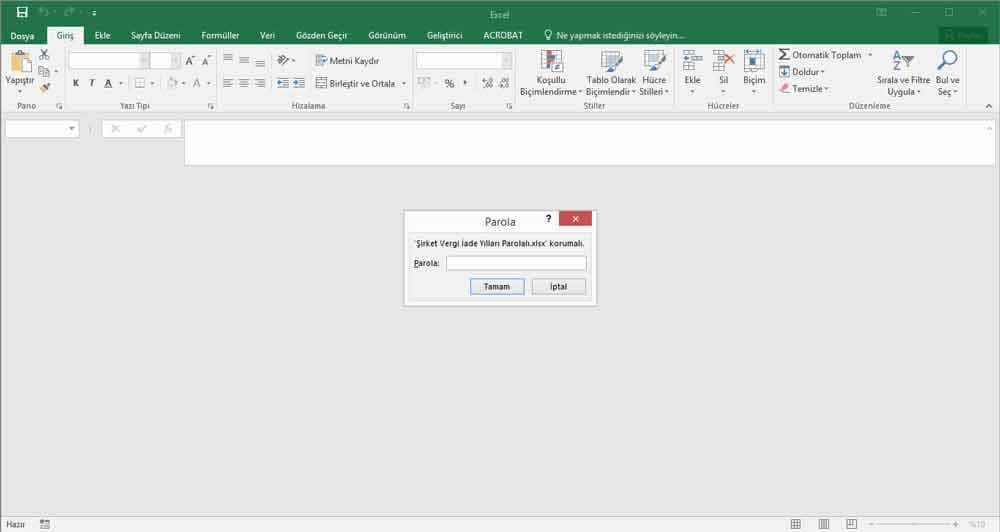Click the Orientation text rotation icon
This screenshot has width=1000, height=532.
pos(283,60)
